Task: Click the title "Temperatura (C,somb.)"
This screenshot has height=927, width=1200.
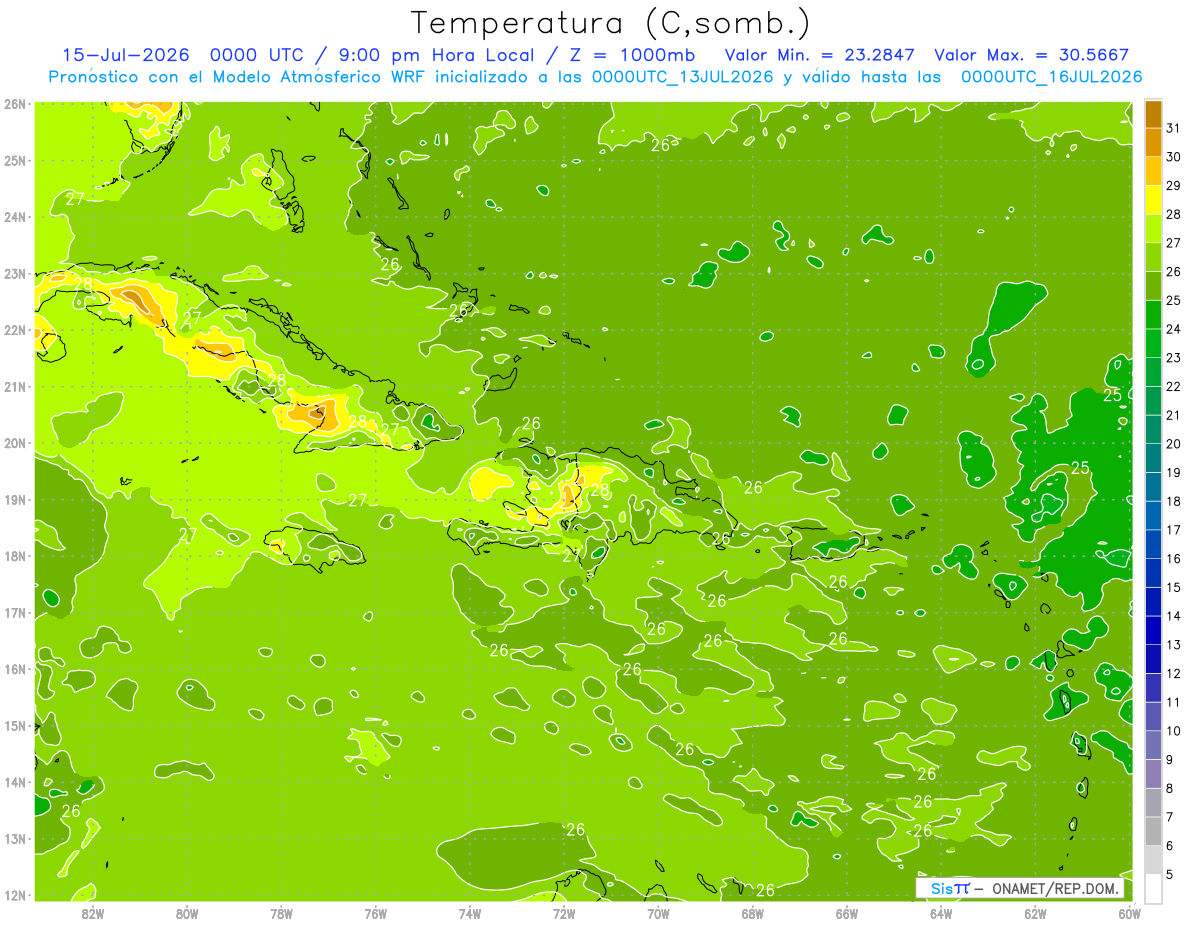Action: pyautogui.click(x=611, y=23)
